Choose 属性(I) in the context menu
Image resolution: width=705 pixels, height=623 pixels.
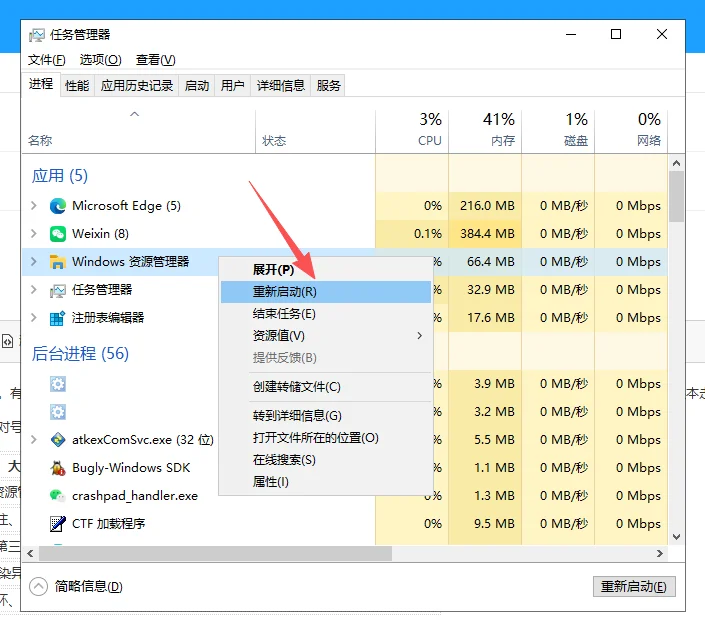[x=326, y=482]
